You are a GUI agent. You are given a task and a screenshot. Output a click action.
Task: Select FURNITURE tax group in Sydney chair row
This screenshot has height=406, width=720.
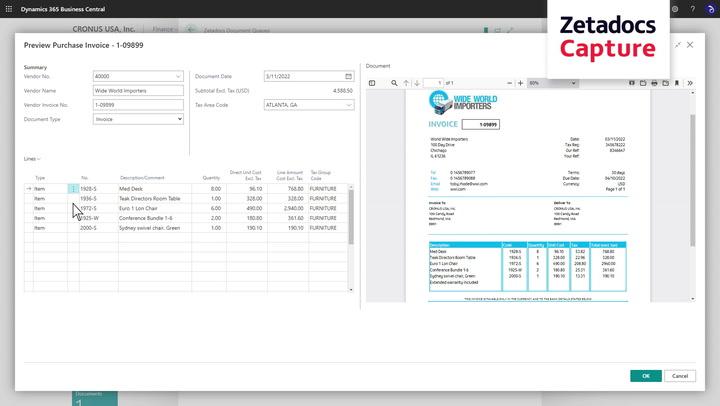pos(327,228)
